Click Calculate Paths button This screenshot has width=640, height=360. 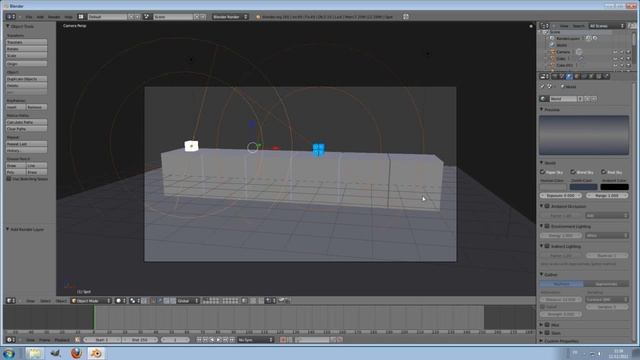pyautogui.click(x=26, y=122)
